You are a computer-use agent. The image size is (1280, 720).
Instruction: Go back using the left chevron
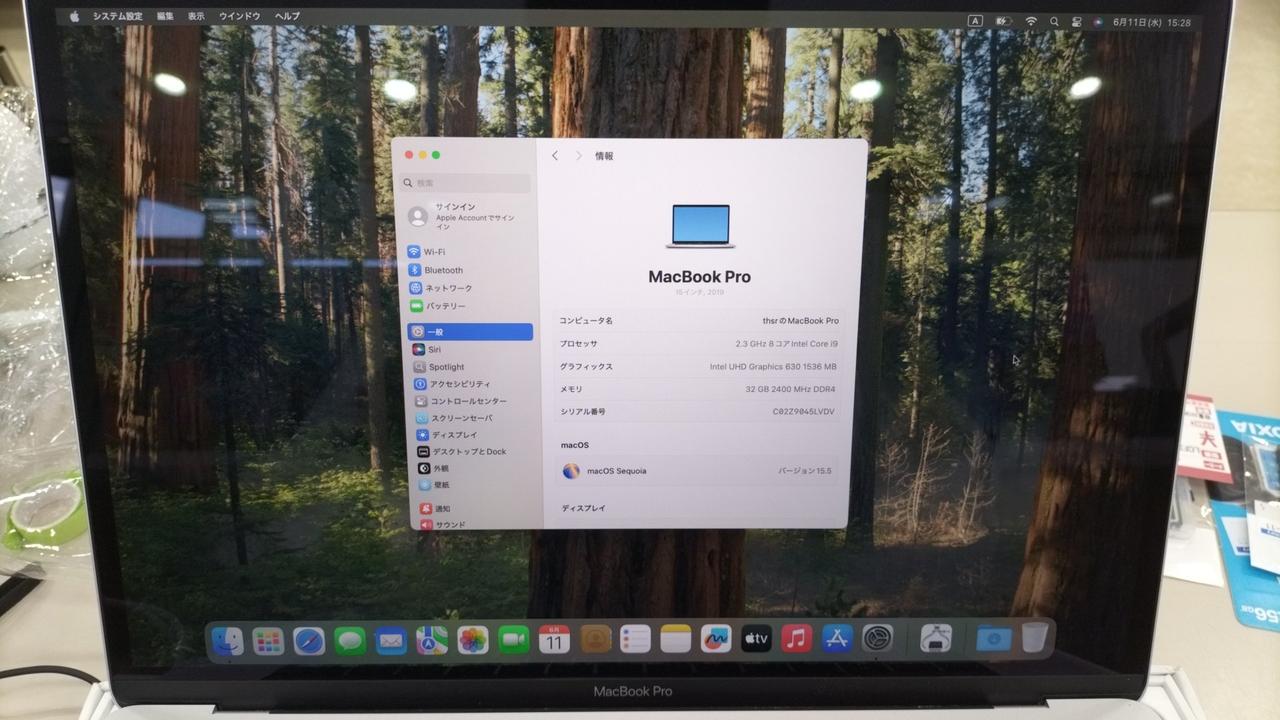click(555, 156)
